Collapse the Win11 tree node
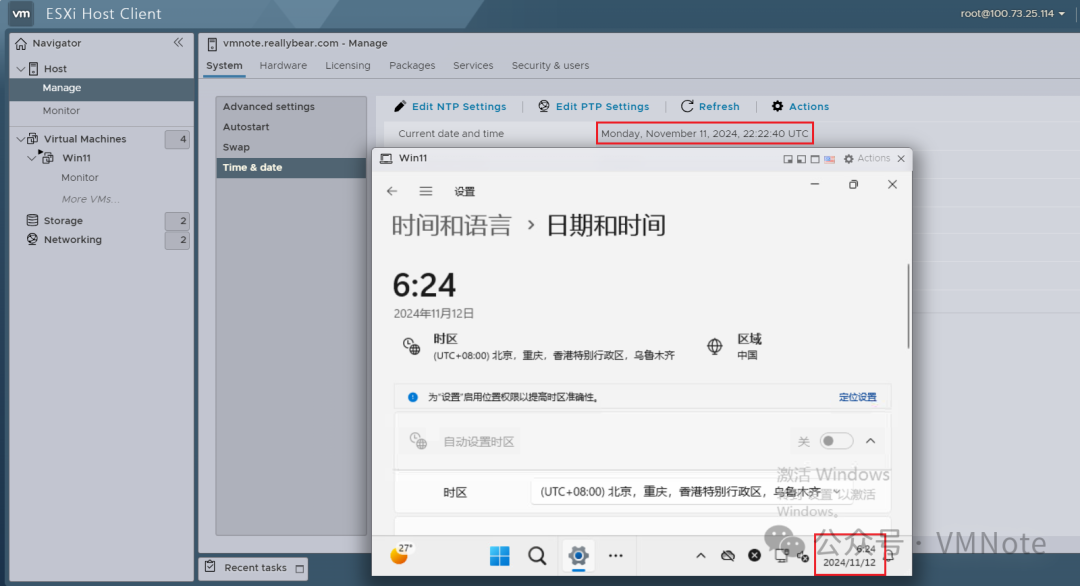 (x=31, y=158)
